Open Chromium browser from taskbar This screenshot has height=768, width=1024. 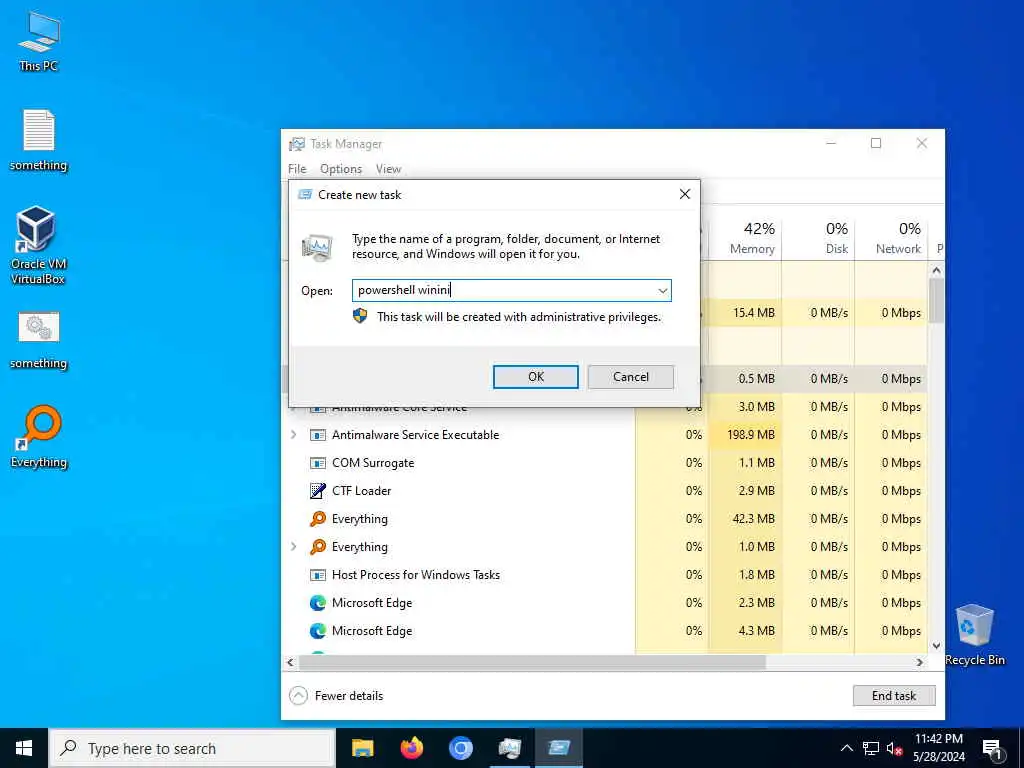tap(460, 748)
